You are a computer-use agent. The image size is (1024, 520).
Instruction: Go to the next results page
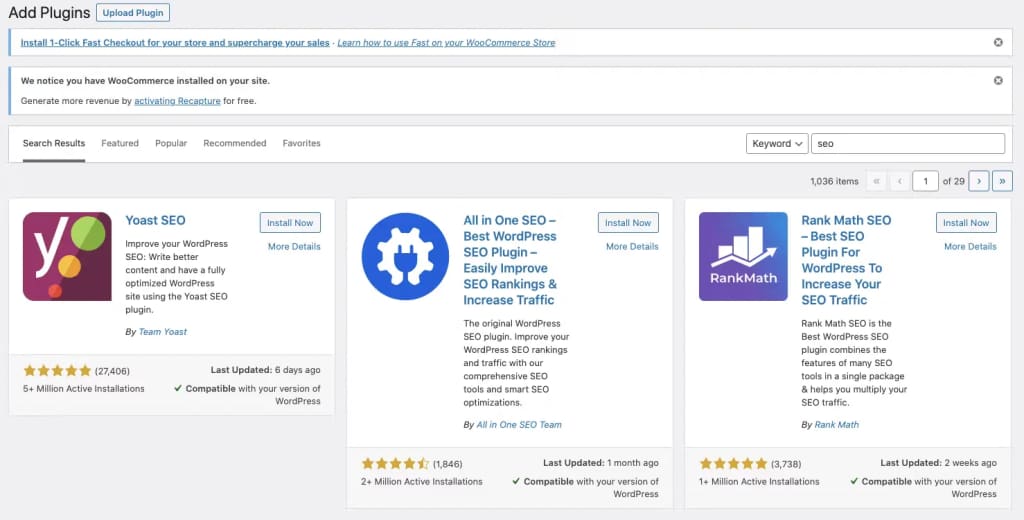pos(978,181)
